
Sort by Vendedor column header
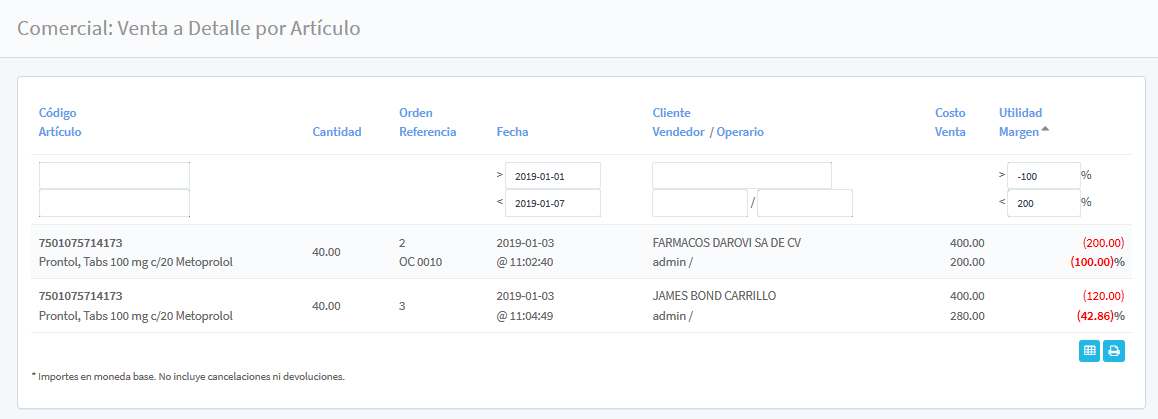pyautogui.click(x=678, y=132)
